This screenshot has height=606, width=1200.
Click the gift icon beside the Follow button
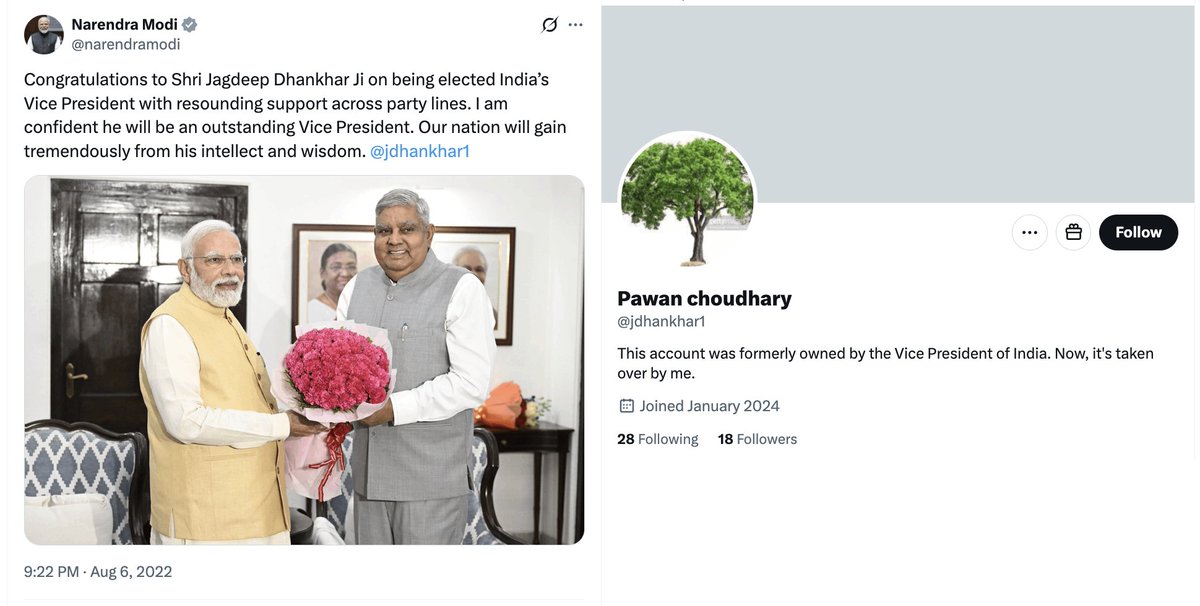pos(1073,232)
